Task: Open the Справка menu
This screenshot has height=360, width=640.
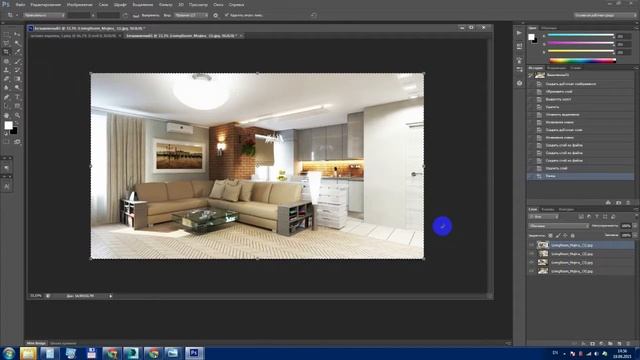Action: click(236, 4)
